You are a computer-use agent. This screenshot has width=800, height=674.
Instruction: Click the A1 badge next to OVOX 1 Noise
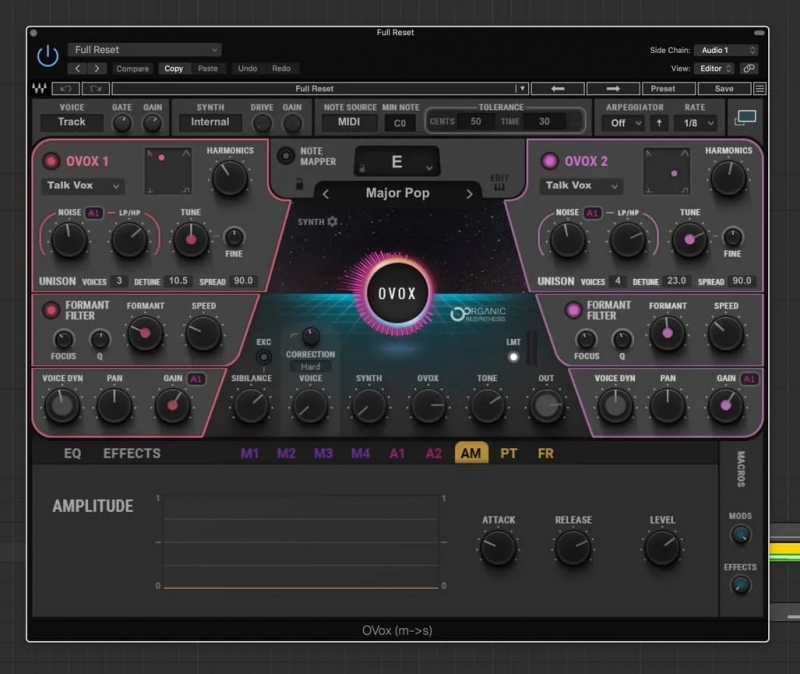93,213
